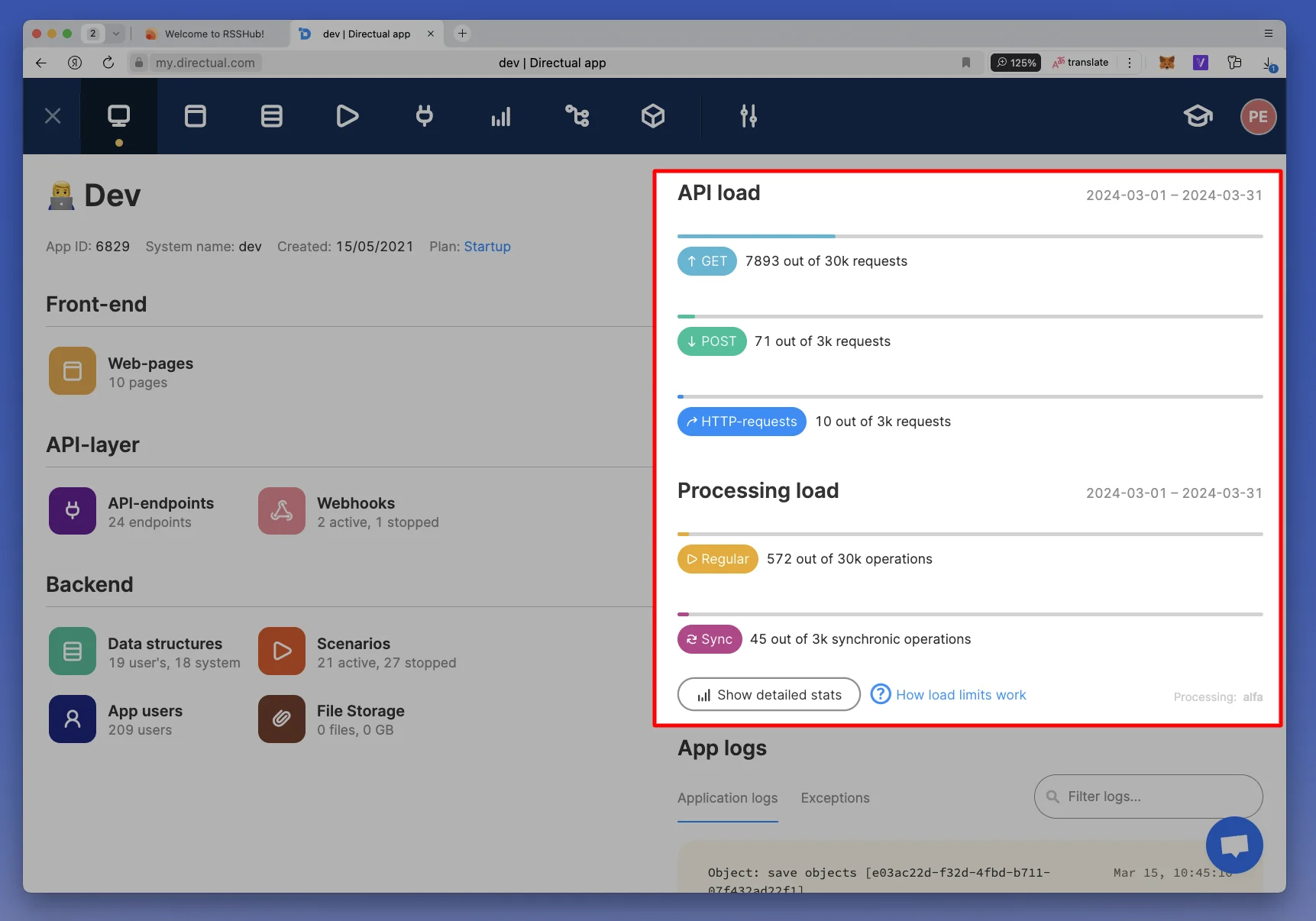
Task: Open the database structures nav icon
Action: [271, 116]
